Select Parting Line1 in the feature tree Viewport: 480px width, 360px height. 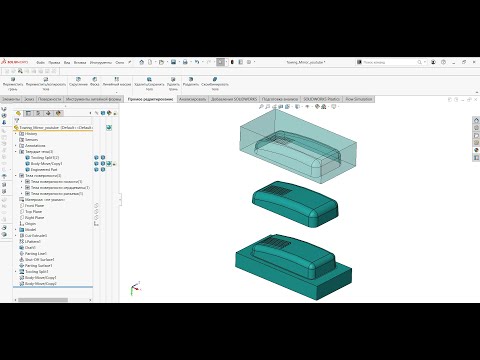coord(33,254)
